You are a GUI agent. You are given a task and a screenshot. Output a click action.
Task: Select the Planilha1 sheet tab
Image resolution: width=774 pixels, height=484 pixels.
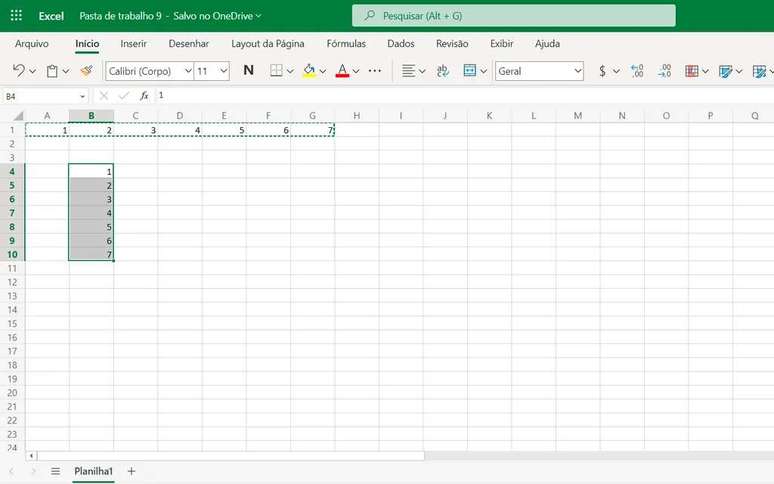(x=93, y=471)
